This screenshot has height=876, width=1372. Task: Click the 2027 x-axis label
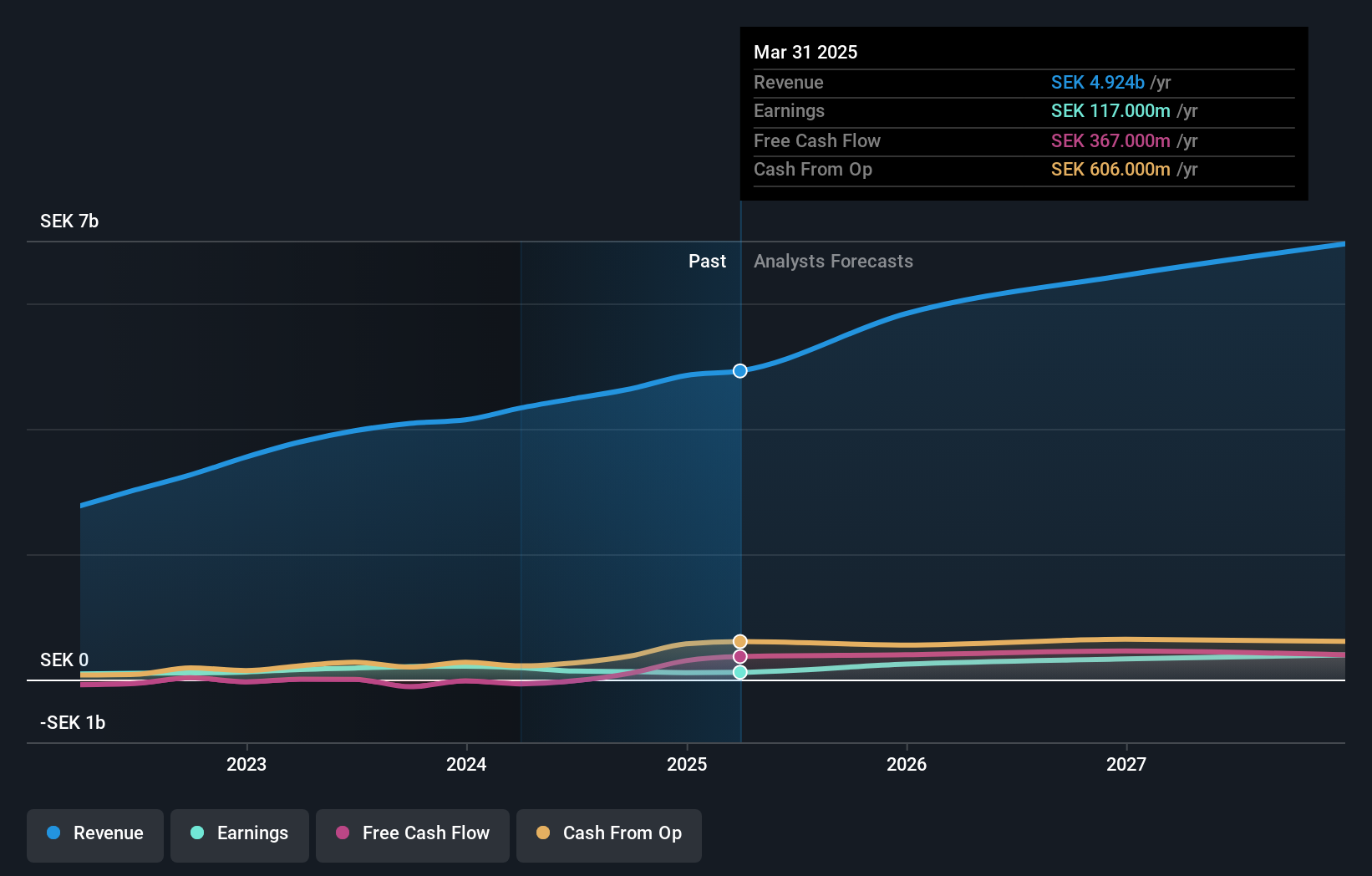1126,764
